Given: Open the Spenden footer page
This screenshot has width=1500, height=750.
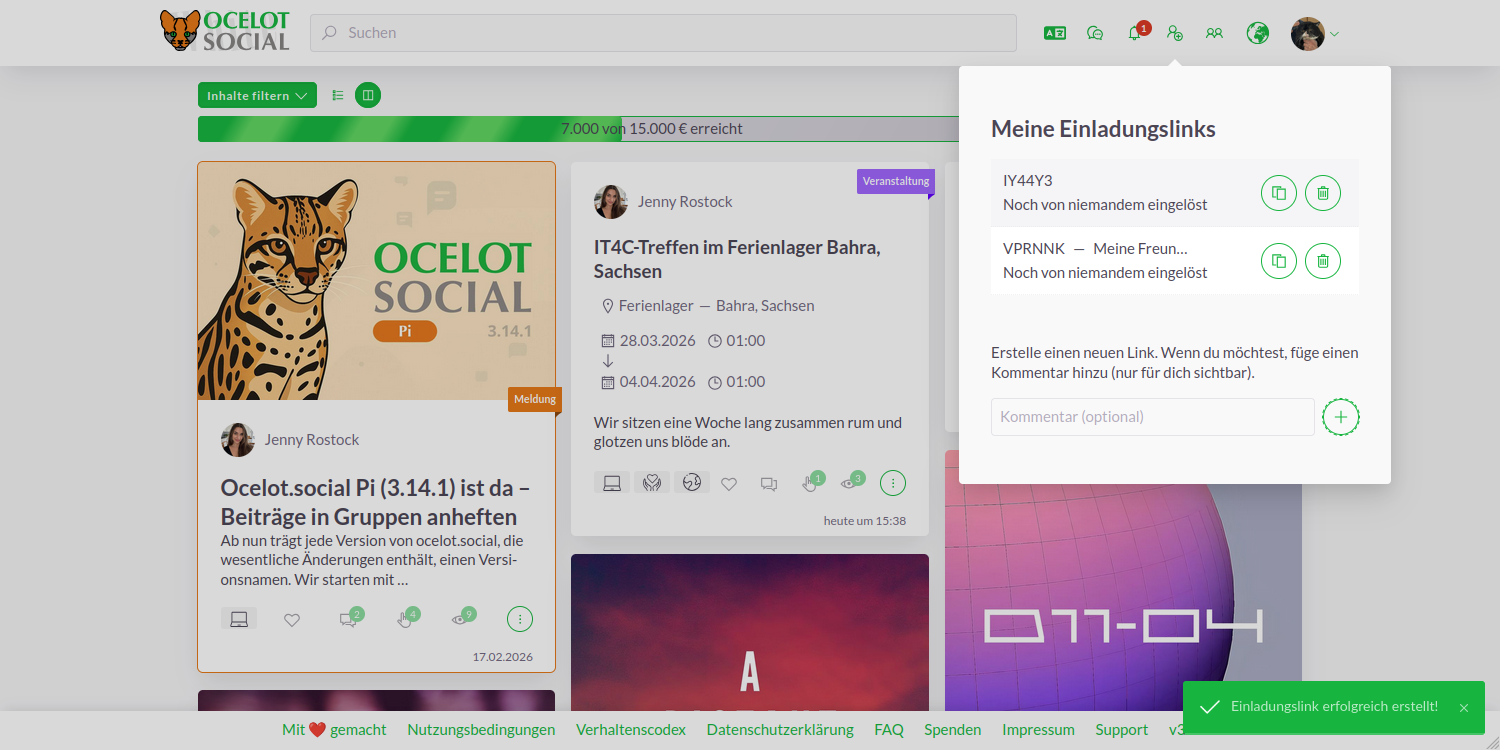Looking at the screenshot, I should (952, 729).
